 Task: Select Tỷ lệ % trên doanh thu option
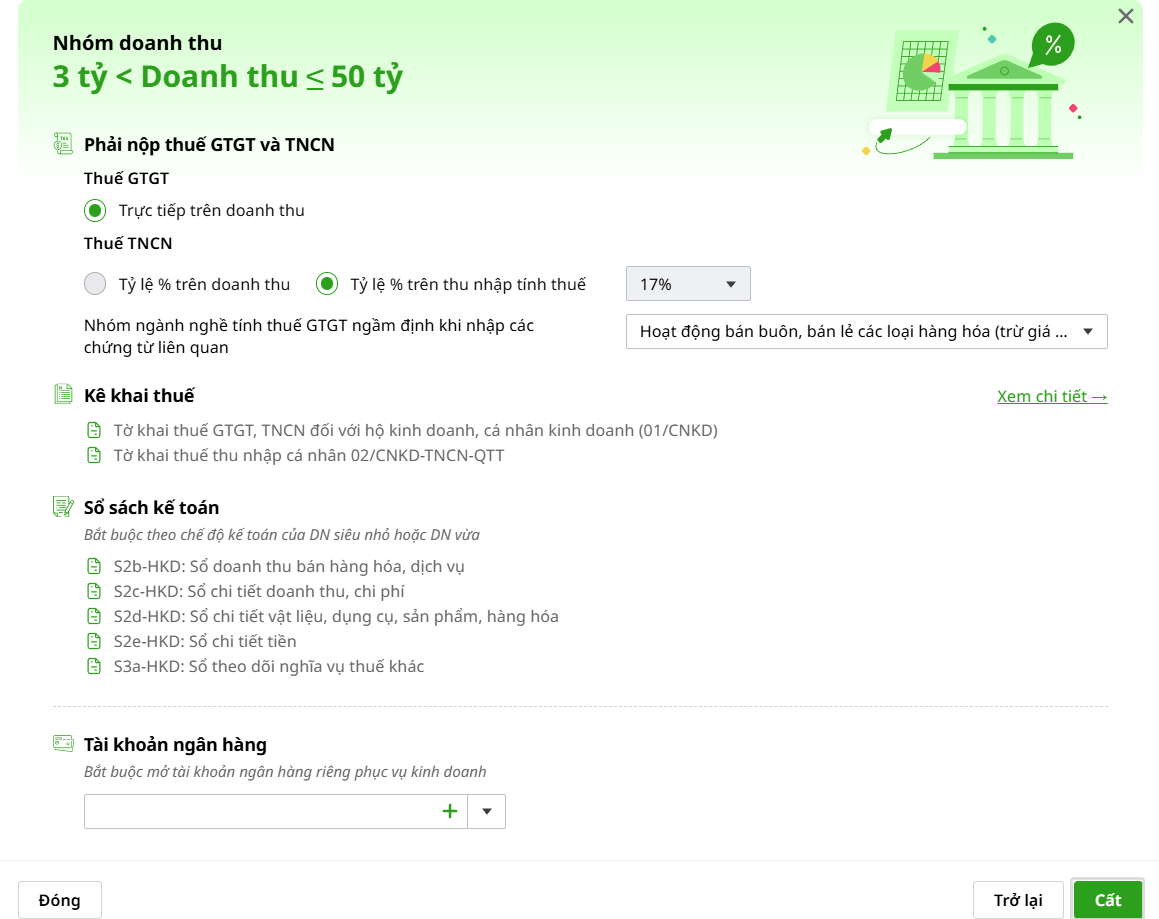95,284
